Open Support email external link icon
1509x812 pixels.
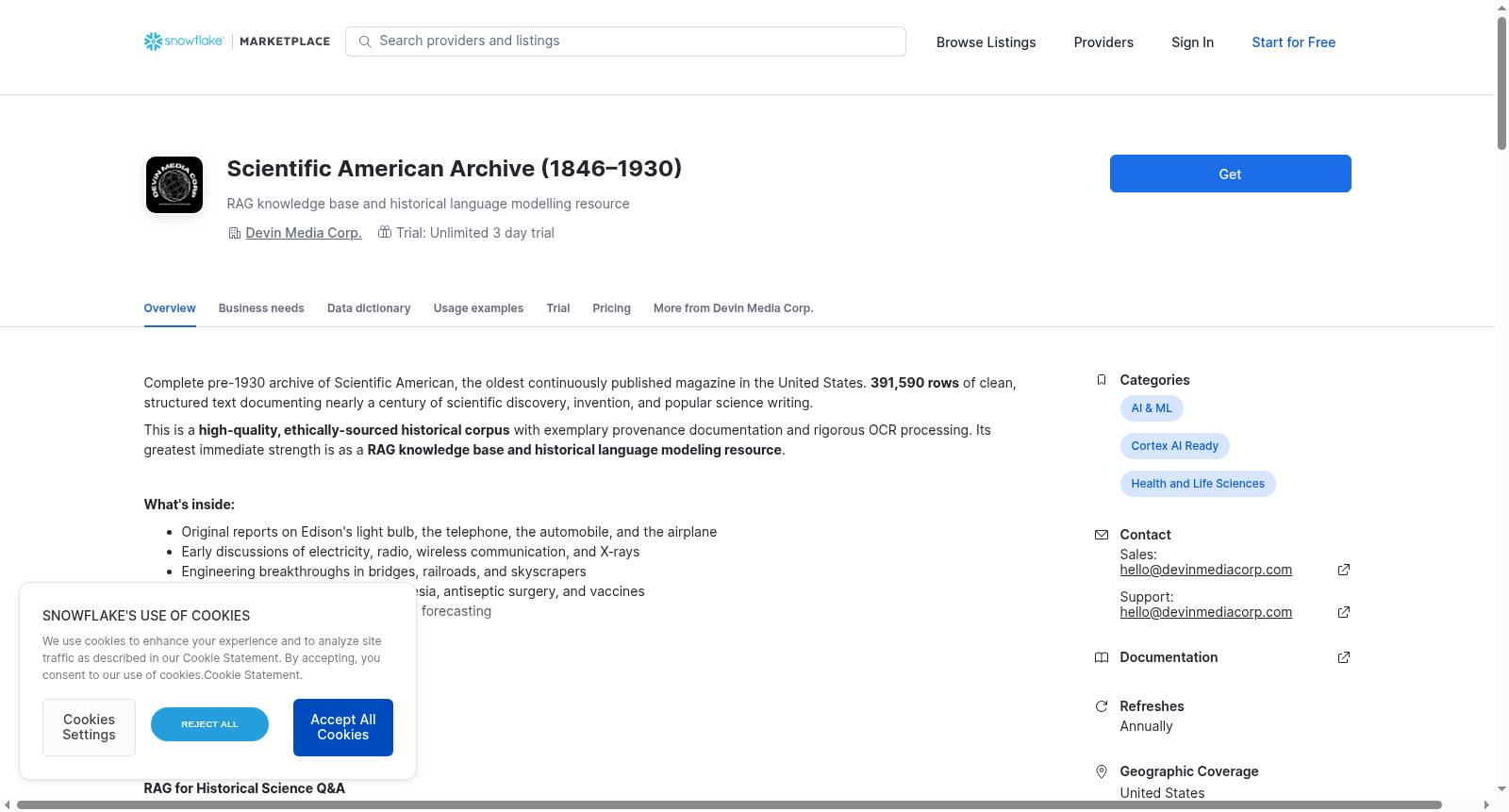point(1344,612)
